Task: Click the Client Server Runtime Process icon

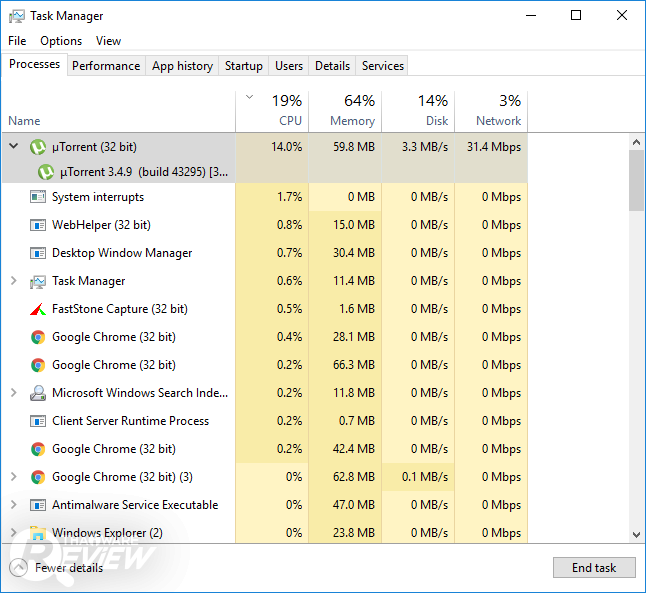Action: [x=38, y=421]
